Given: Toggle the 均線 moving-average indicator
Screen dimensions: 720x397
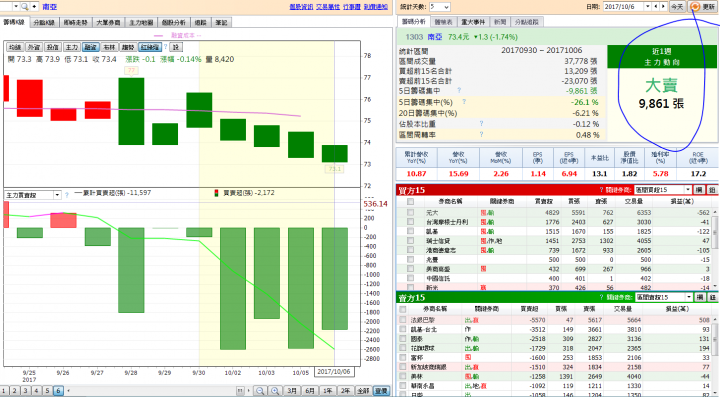Looking at the screenshot, I should point(15,47).
